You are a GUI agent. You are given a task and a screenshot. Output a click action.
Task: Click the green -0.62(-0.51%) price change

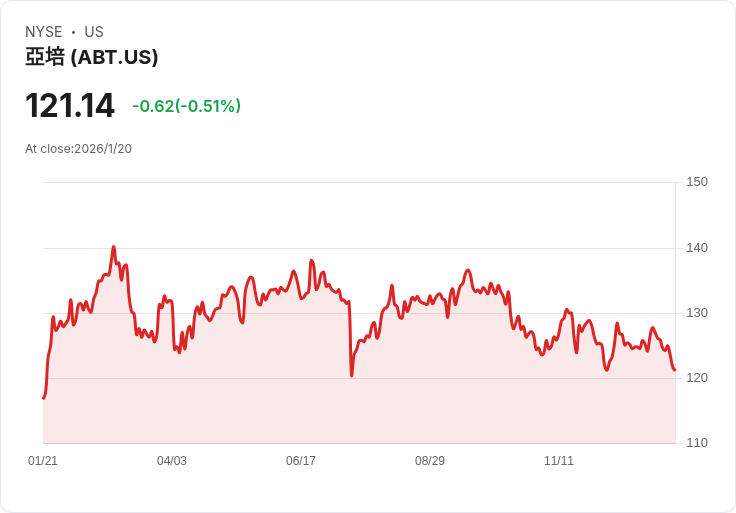click(186, 106)
